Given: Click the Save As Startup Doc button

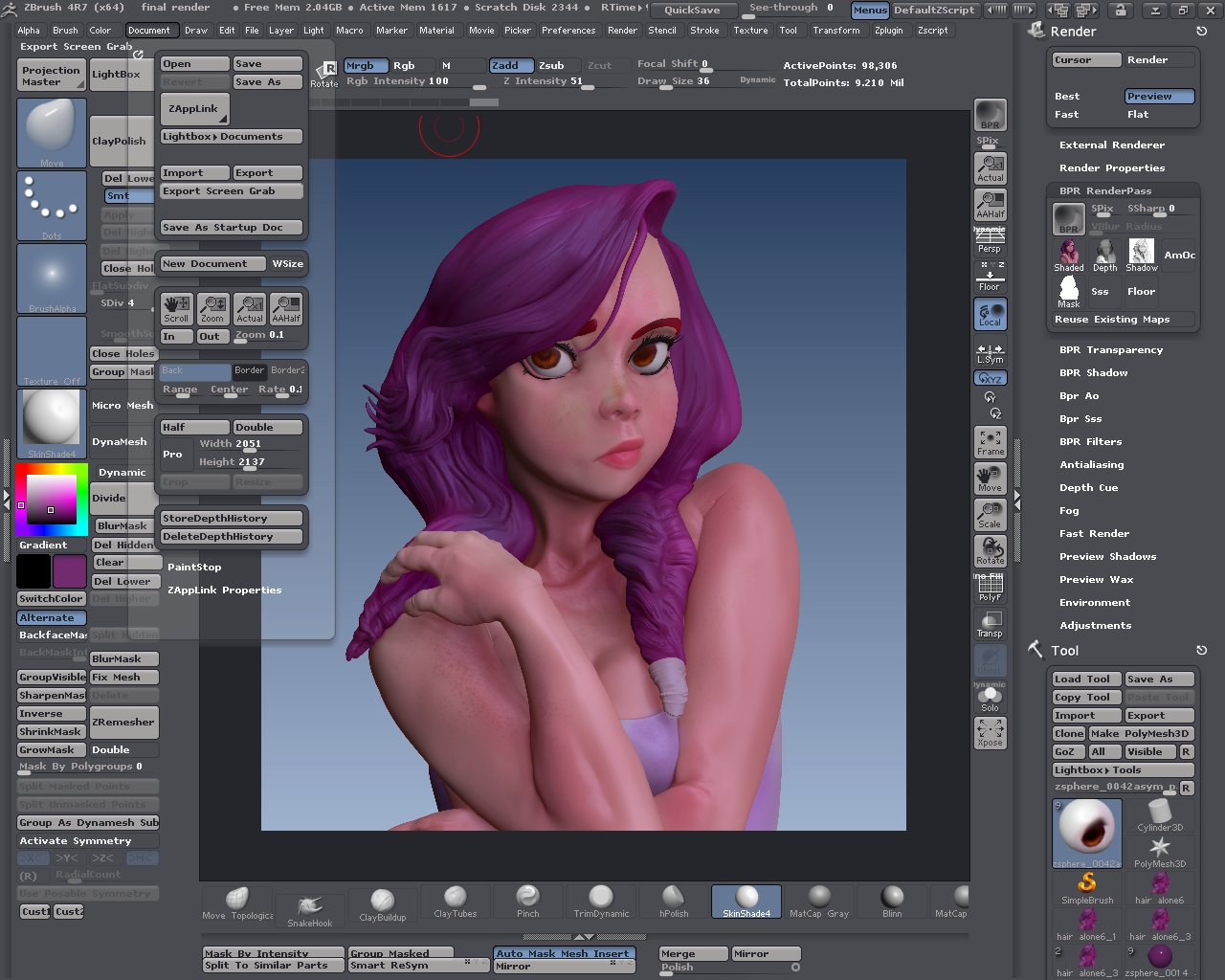Looking at the screenshot, I should pyautogui.click(x=232, y=228).
